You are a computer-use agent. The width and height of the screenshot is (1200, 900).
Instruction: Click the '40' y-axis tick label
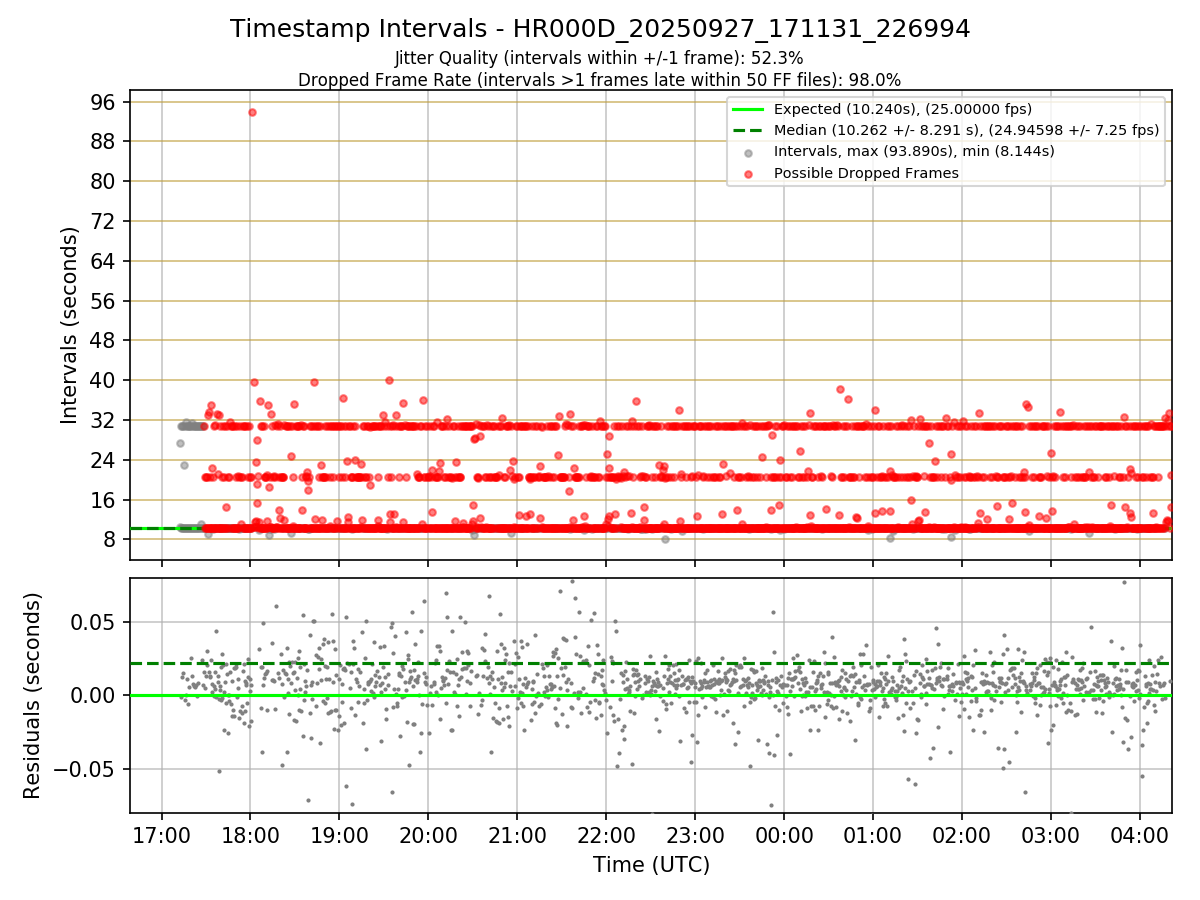(103, 380)
